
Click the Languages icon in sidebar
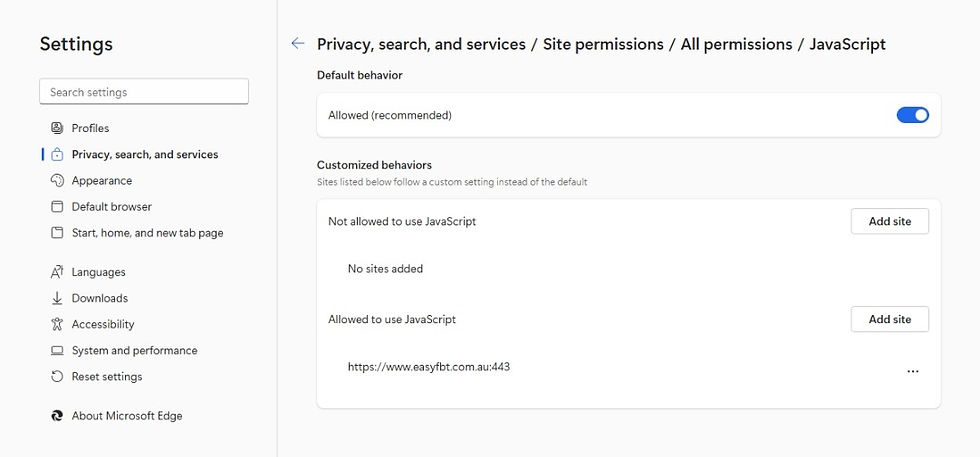tap(57, 272)
